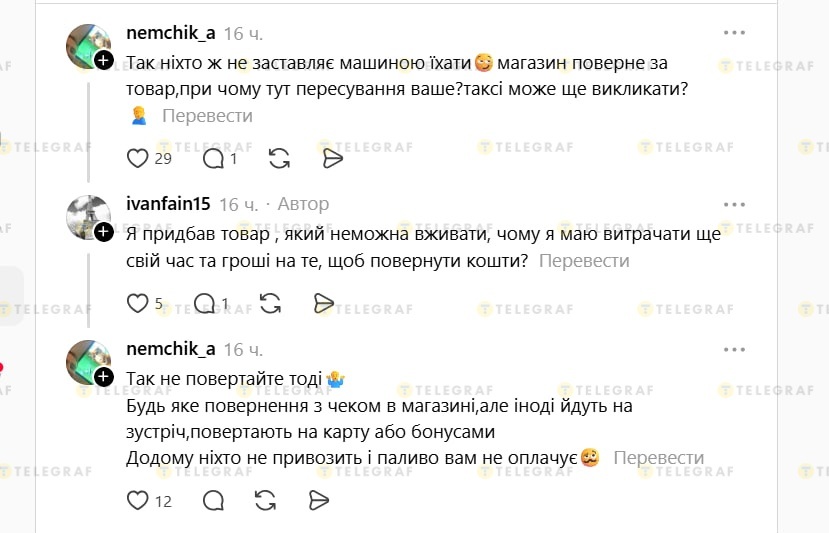Repost ivanfain15's comment
The image size is (829, 533).
(270, 303)
